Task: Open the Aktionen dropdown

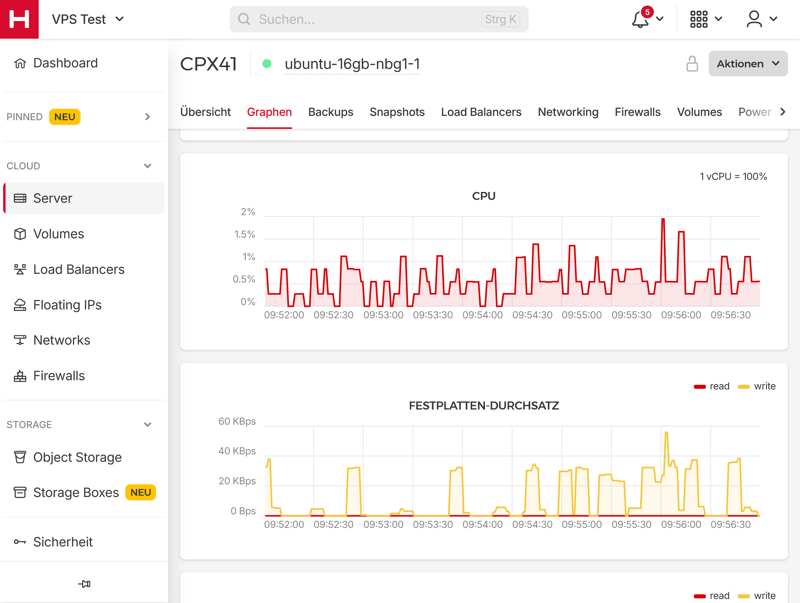Action: click(x=747, y=64)
